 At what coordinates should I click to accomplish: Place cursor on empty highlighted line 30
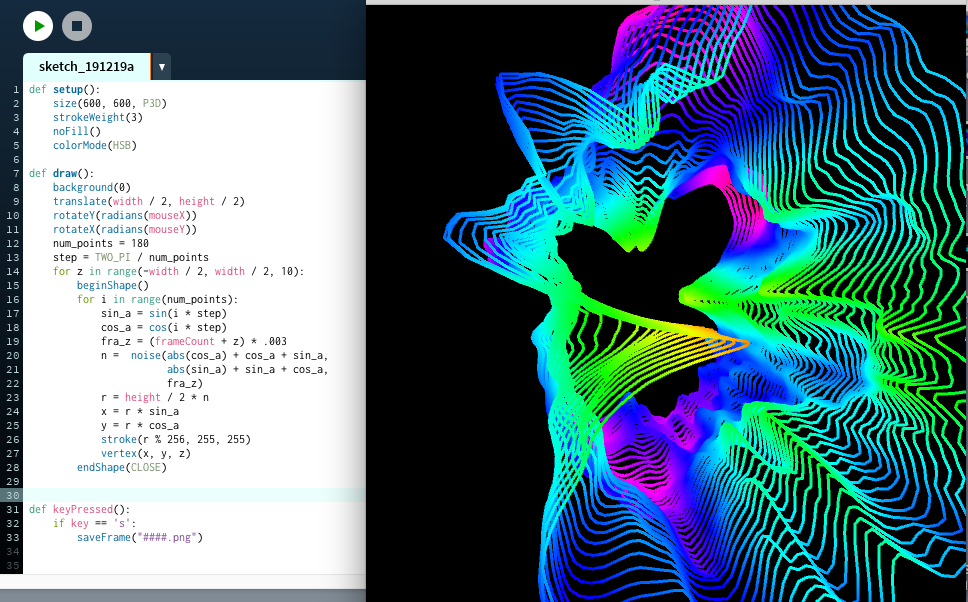(x=190, y=495)
